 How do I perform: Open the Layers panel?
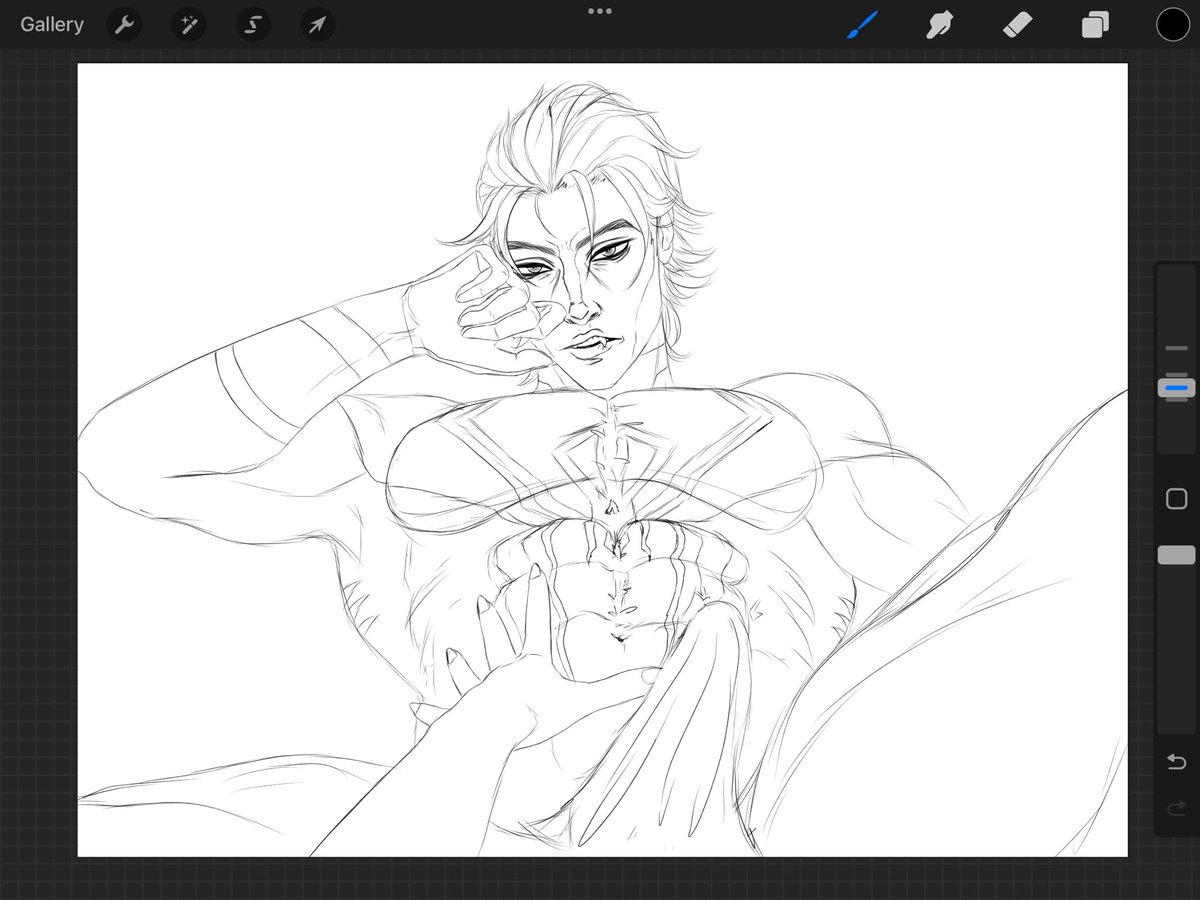(x=1095, y=25)
